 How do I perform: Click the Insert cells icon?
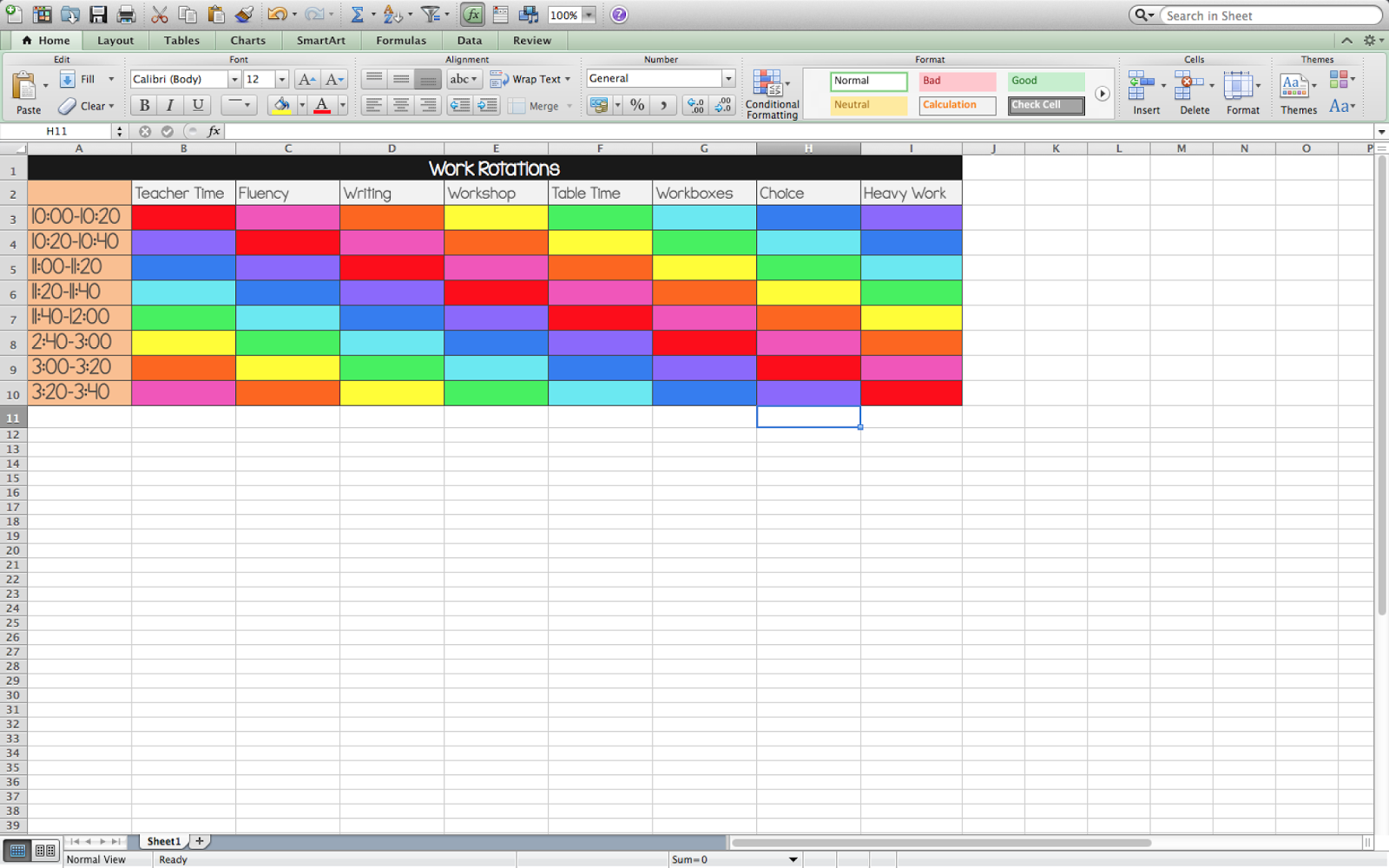[1145, 93]
